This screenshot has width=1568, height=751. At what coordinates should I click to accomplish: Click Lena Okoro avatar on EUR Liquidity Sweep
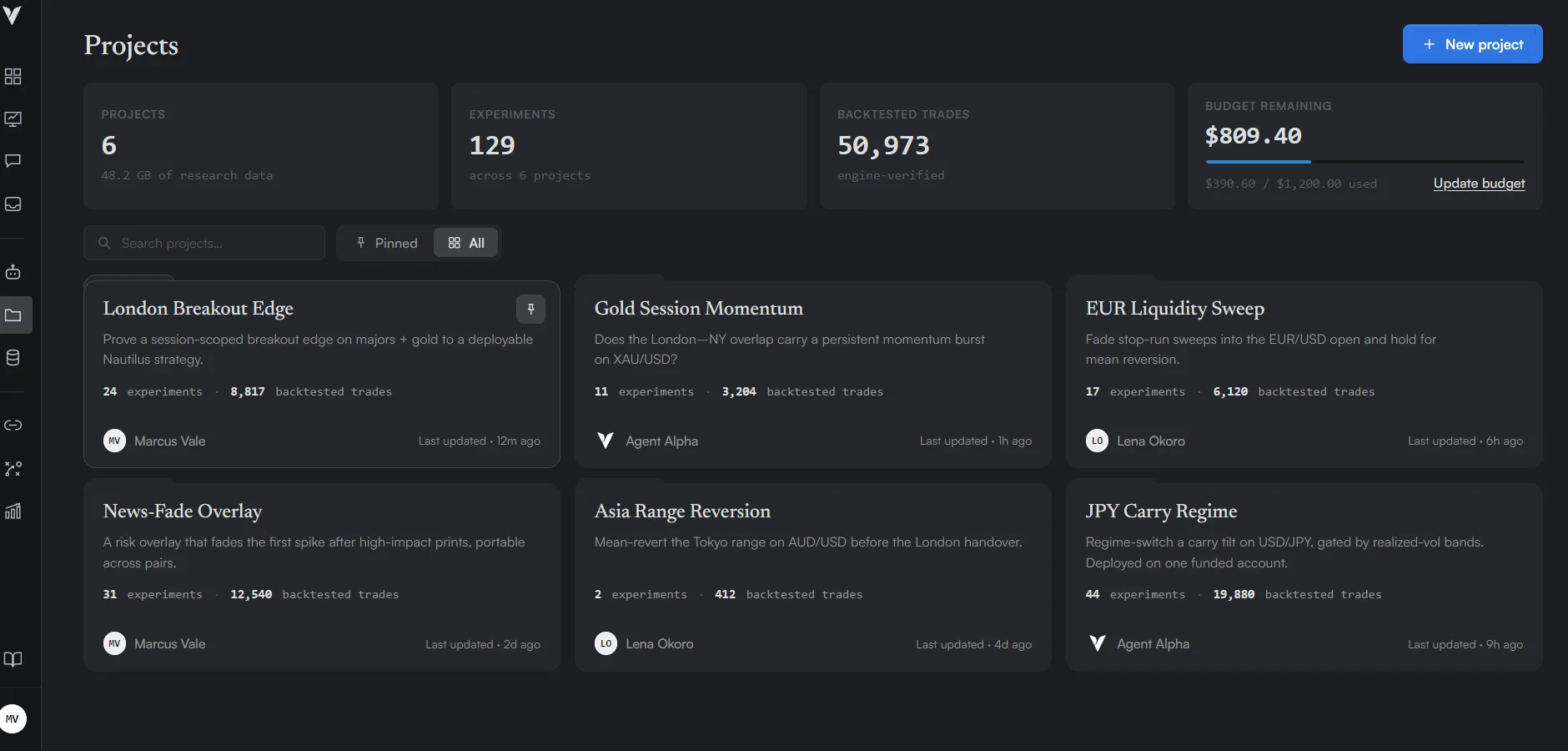tap(1097, 441)
